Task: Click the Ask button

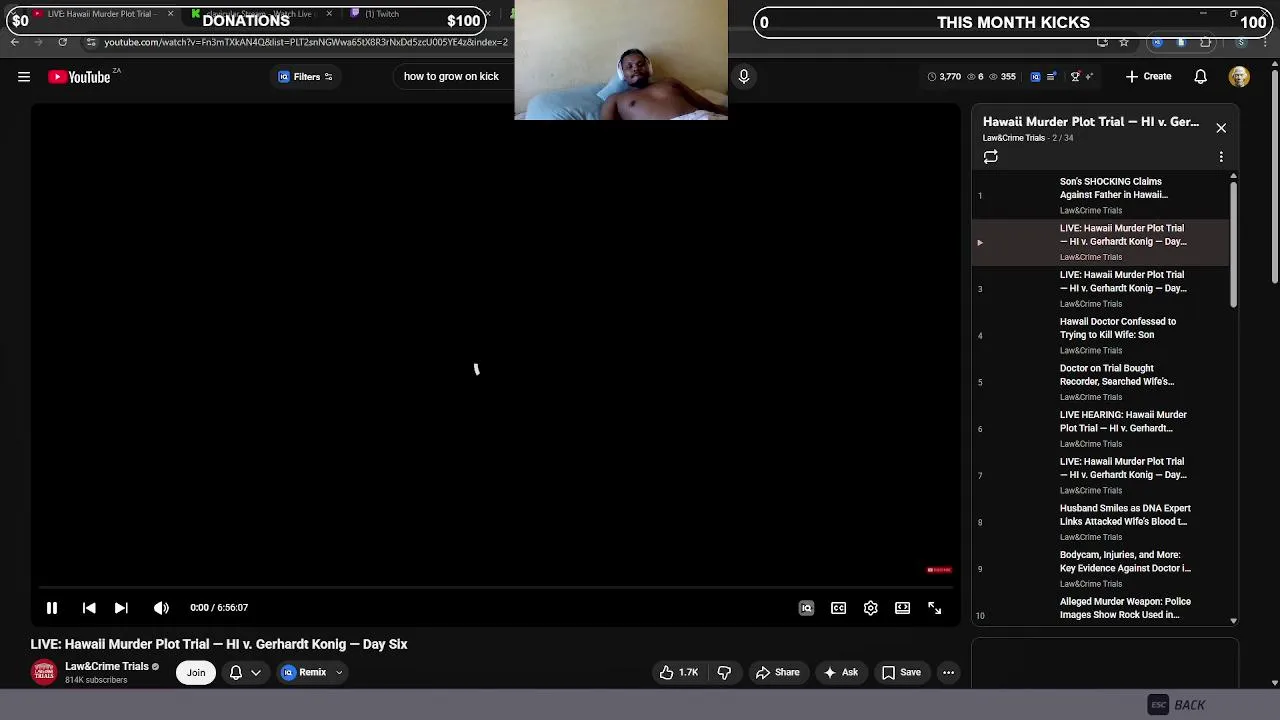Action: pyautogui.click(x=840, y=672)
